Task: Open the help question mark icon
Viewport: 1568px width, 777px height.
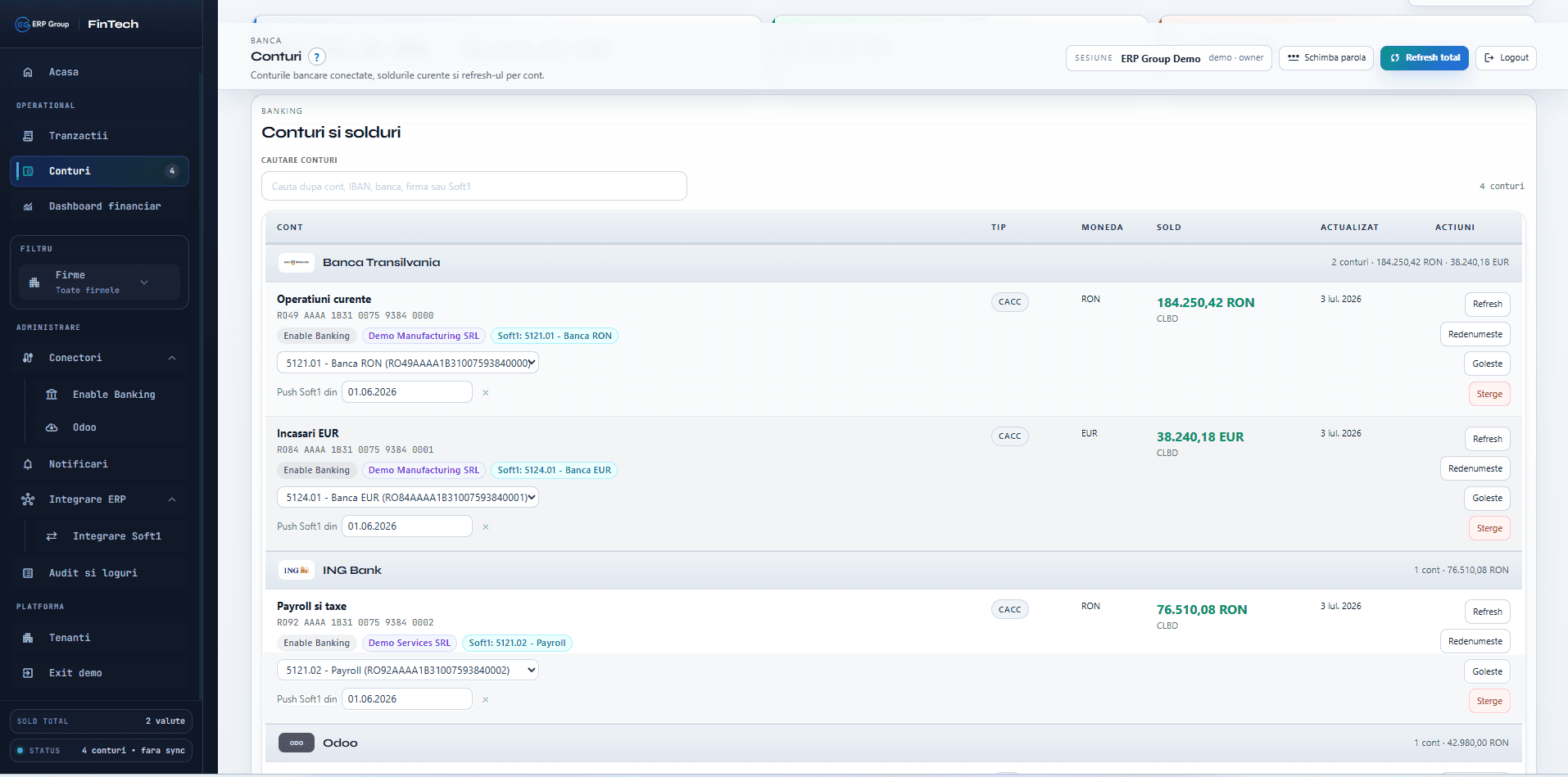Action: pos(316,56)
